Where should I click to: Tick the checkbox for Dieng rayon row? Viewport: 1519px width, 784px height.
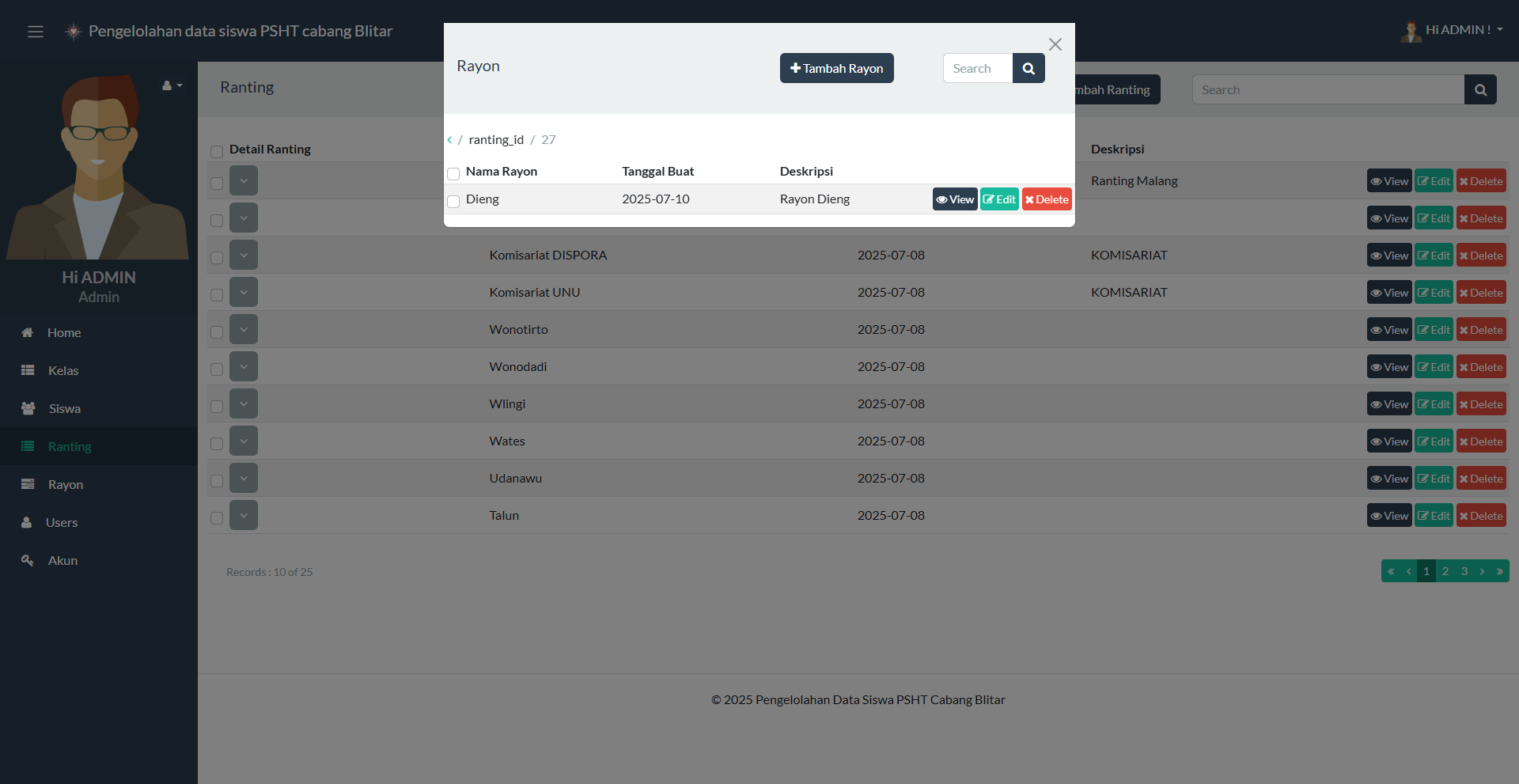click(x=453, y=202)
